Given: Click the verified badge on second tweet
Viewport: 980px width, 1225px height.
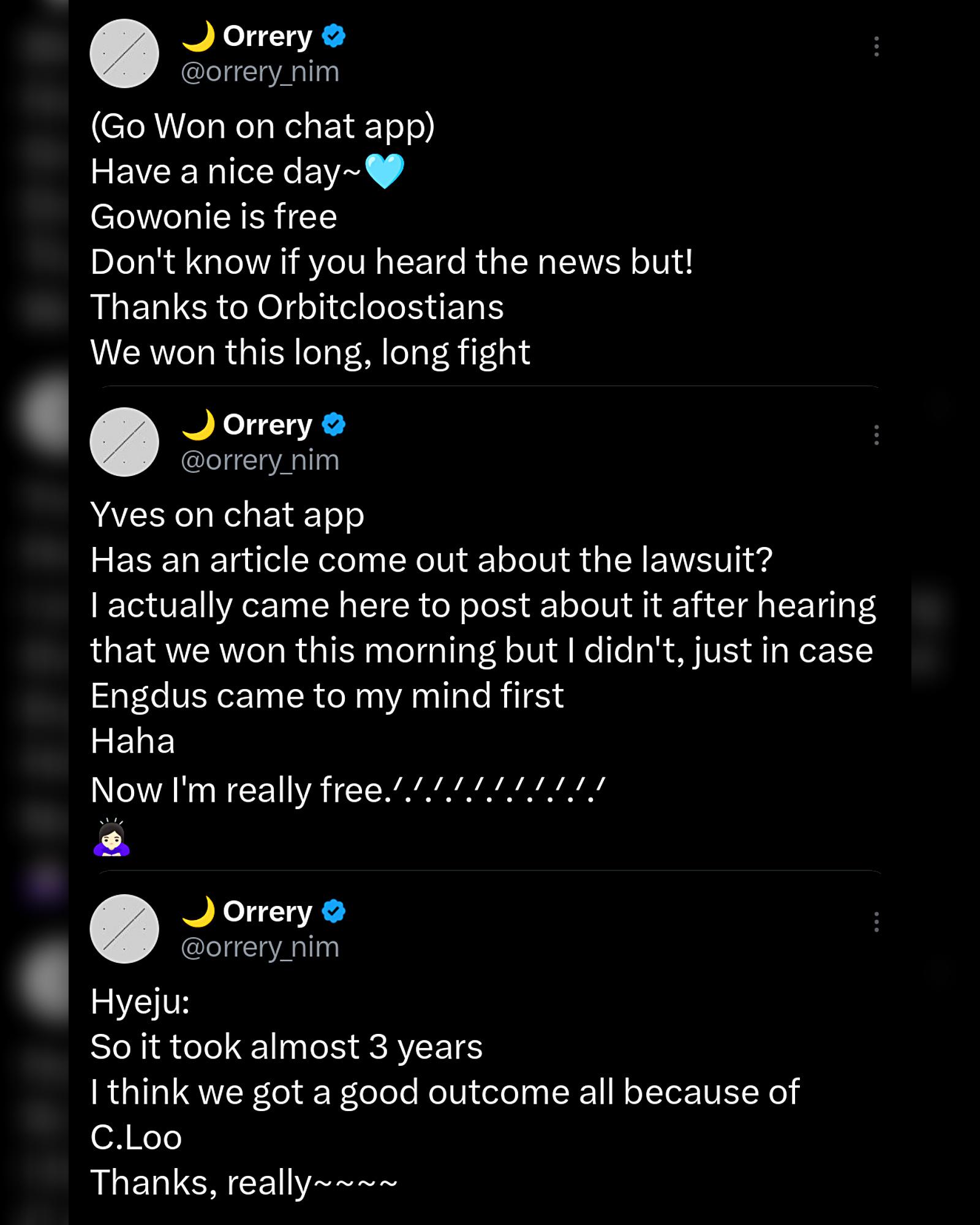Looking at the screenshot, I should (x=334, y=424).
